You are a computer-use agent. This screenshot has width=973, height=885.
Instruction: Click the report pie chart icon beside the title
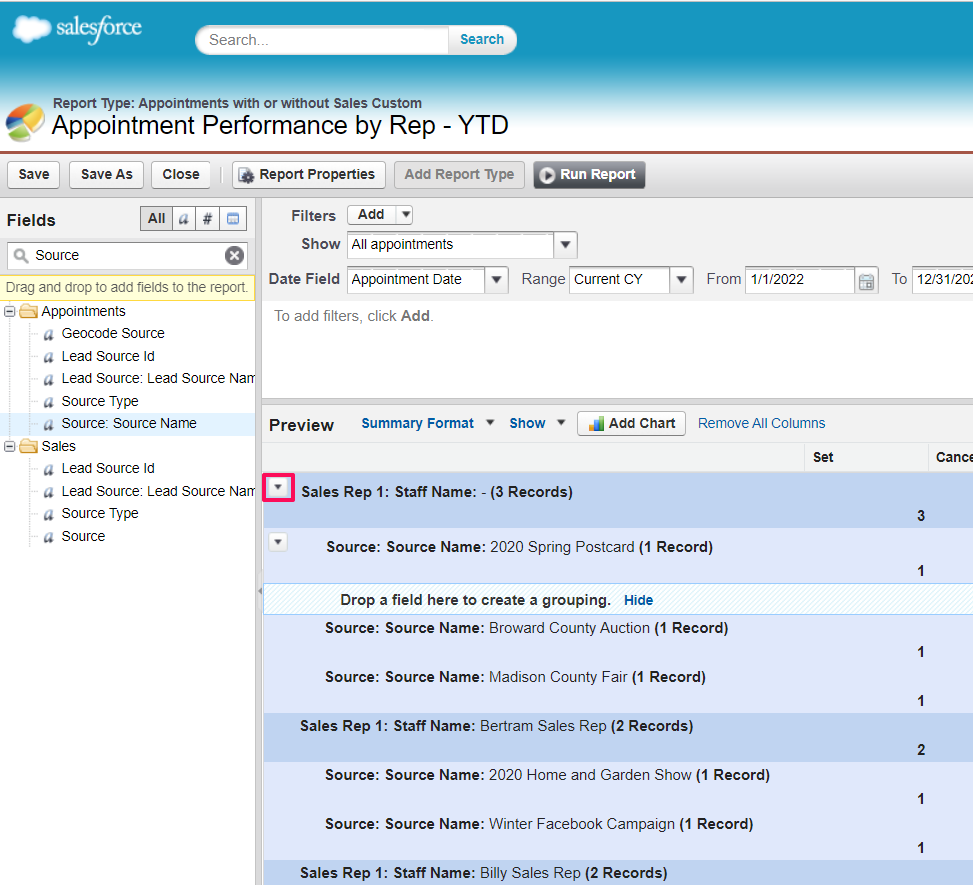pos(25,122)
